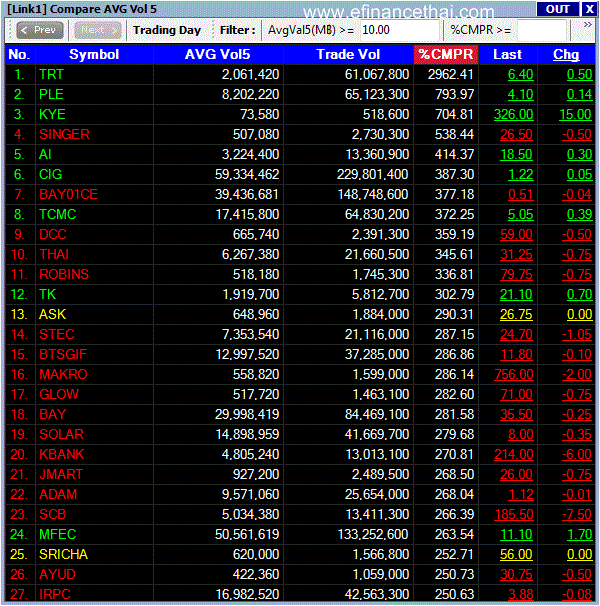Select the ADAM symbol

click(58, 495)
